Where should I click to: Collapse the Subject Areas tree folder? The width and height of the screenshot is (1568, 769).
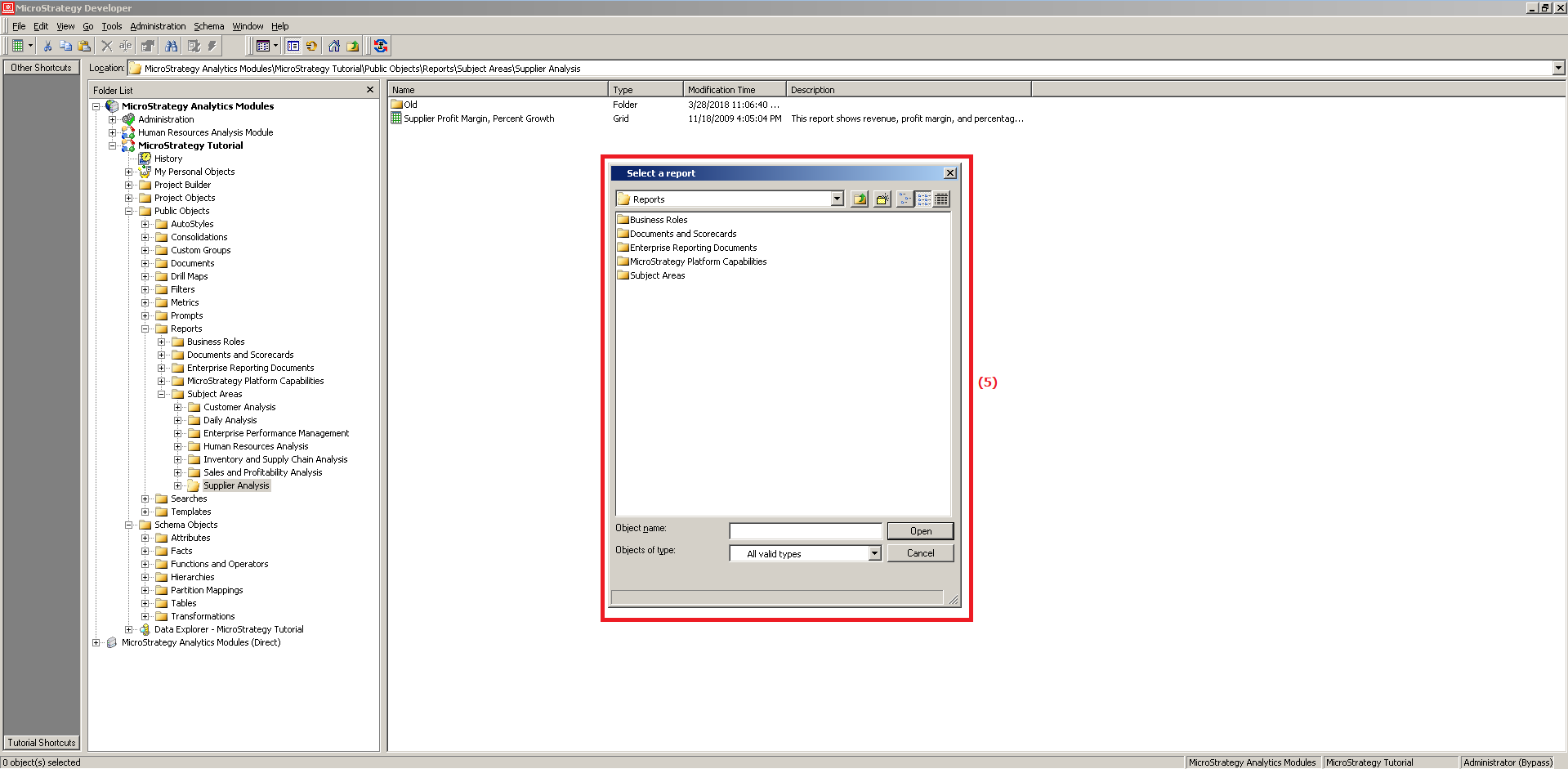click(162, 394)
